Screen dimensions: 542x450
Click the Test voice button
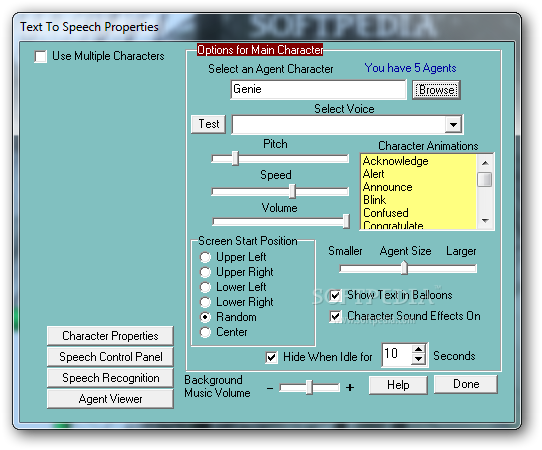[208, 124]
